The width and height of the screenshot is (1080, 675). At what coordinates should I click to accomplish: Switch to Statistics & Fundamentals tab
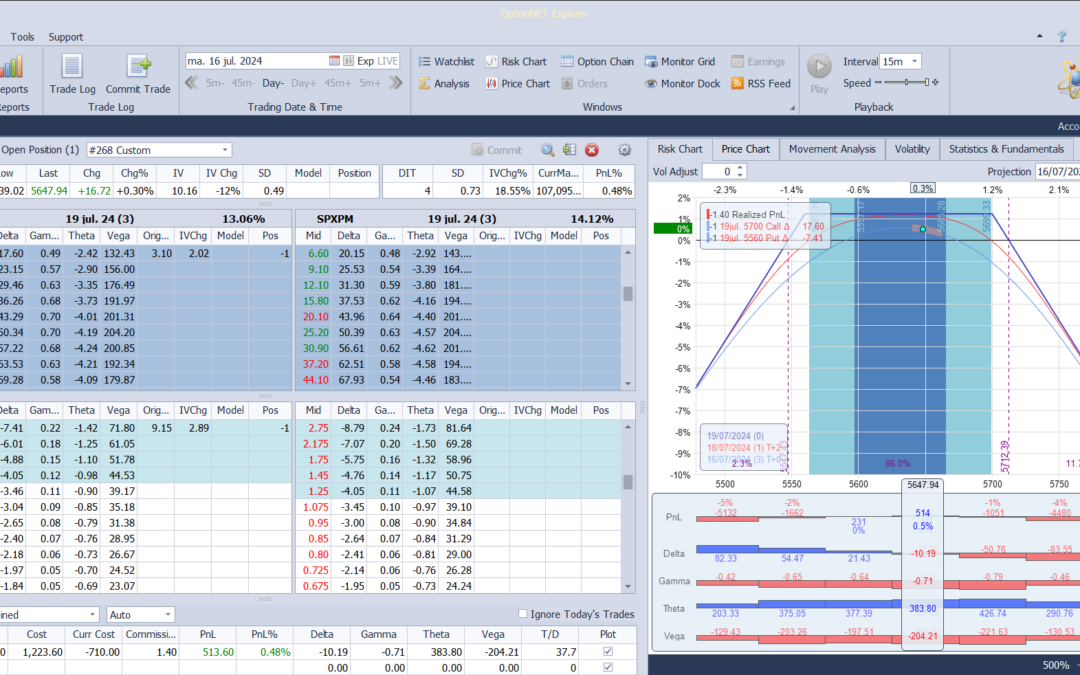click(x=1006, y=149)
